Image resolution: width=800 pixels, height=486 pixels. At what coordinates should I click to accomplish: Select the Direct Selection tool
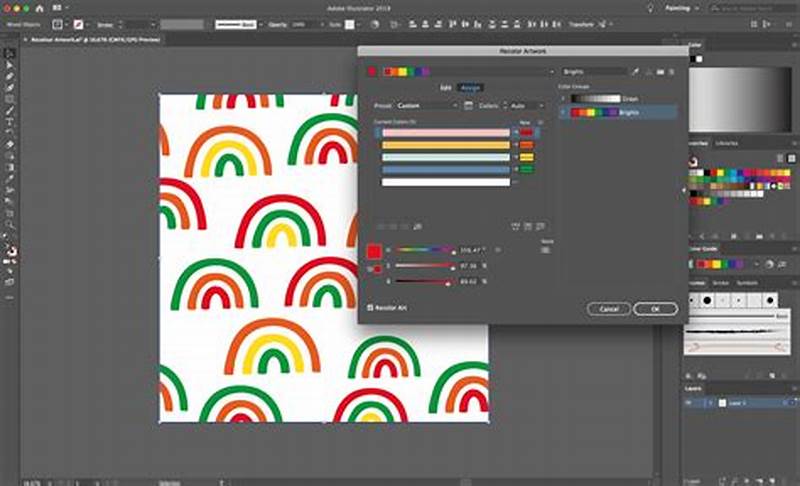click(10, 65)
